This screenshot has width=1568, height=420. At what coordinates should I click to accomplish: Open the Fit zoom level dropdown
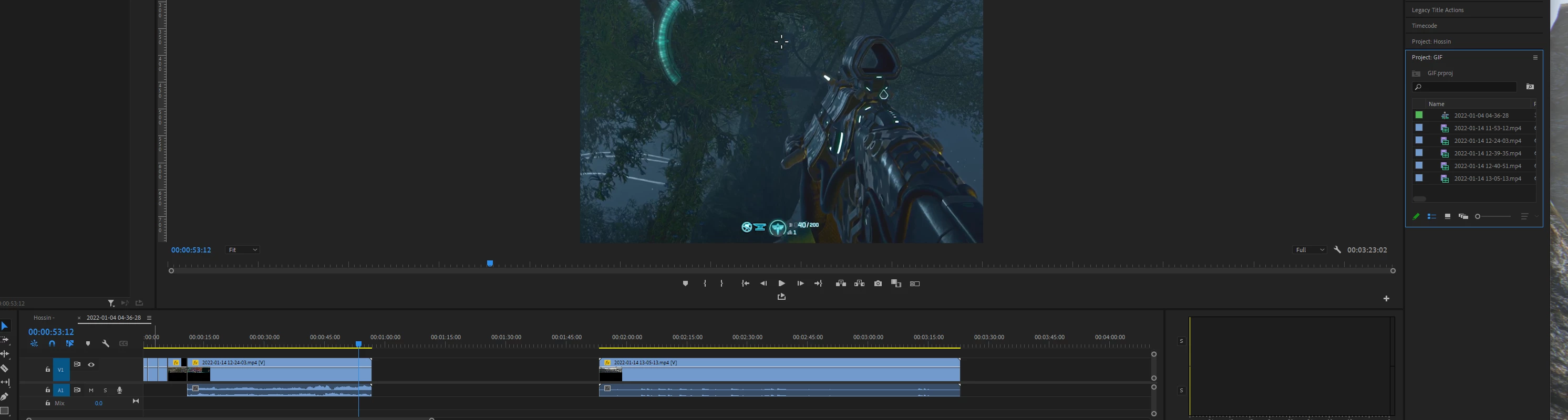click(242, 250)
